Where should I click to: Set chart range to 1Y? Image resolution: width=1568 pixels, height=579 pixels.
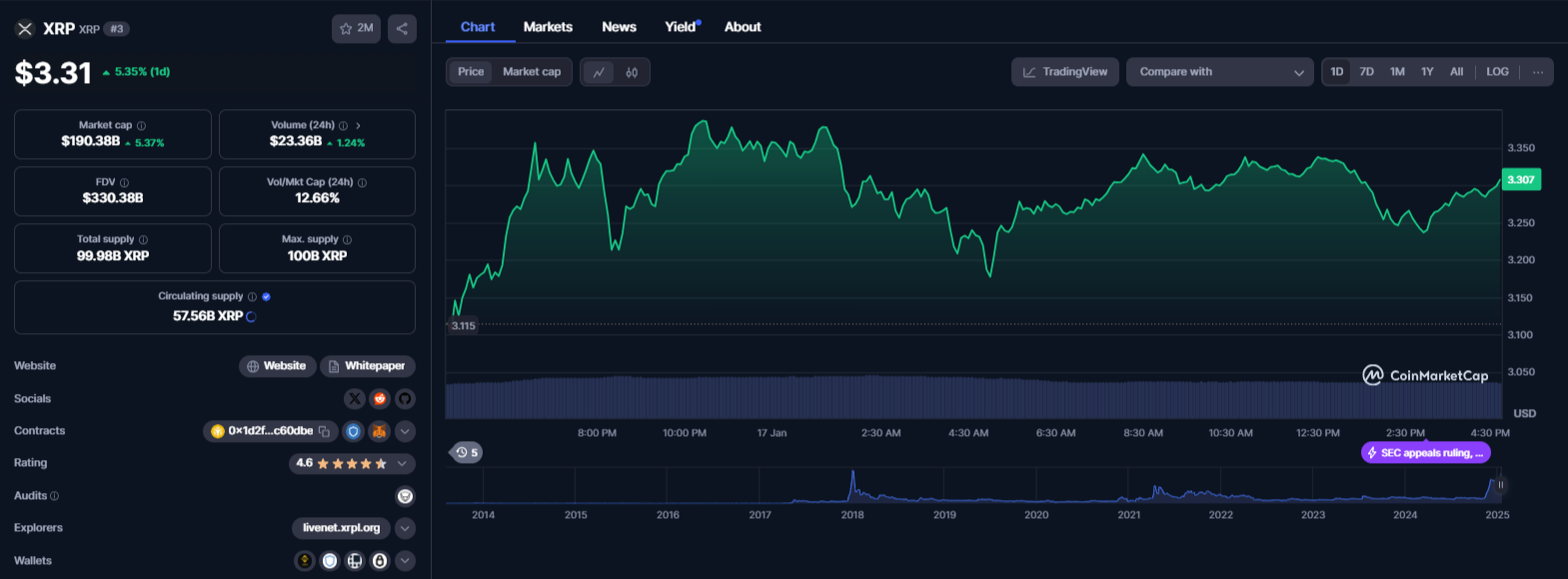click(1427, 72)
